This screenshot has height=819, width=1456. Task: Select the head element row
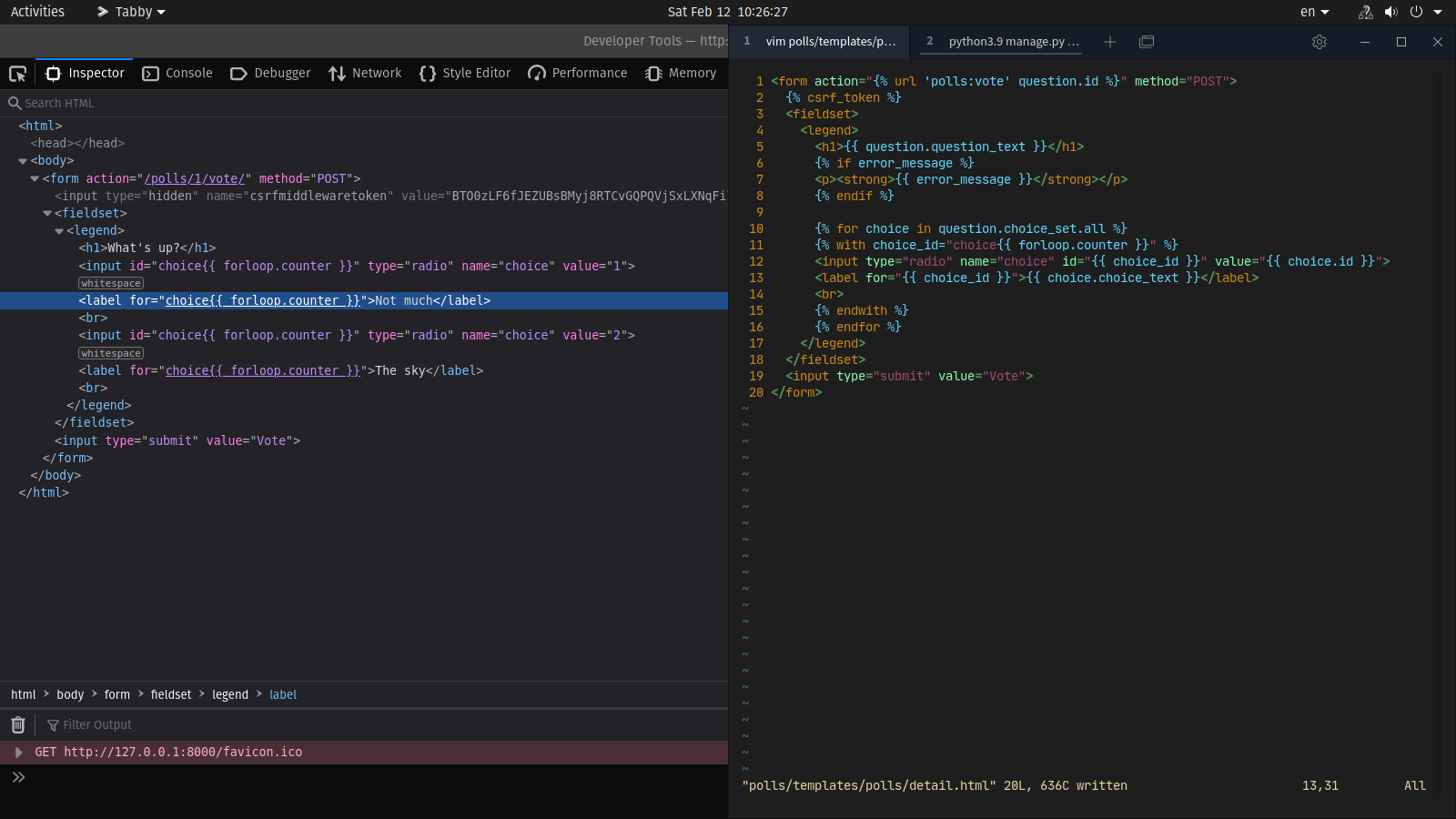(x=364, y=143)
